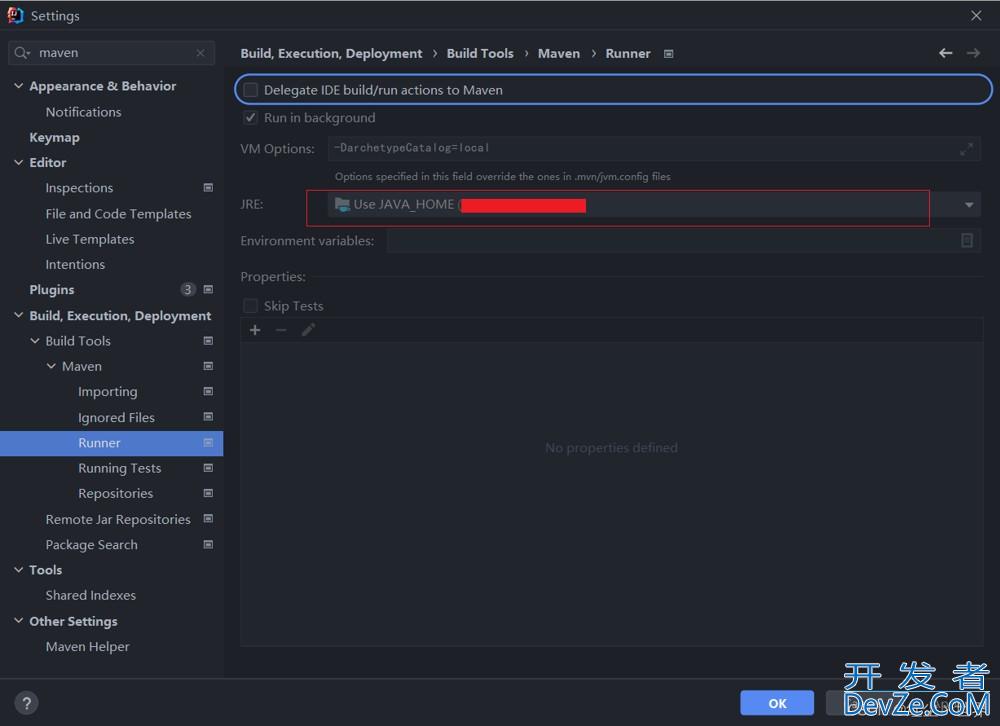Click the search magnifier icon
The height and width of the screenshot is (726, 1000).
pos(20,53)
